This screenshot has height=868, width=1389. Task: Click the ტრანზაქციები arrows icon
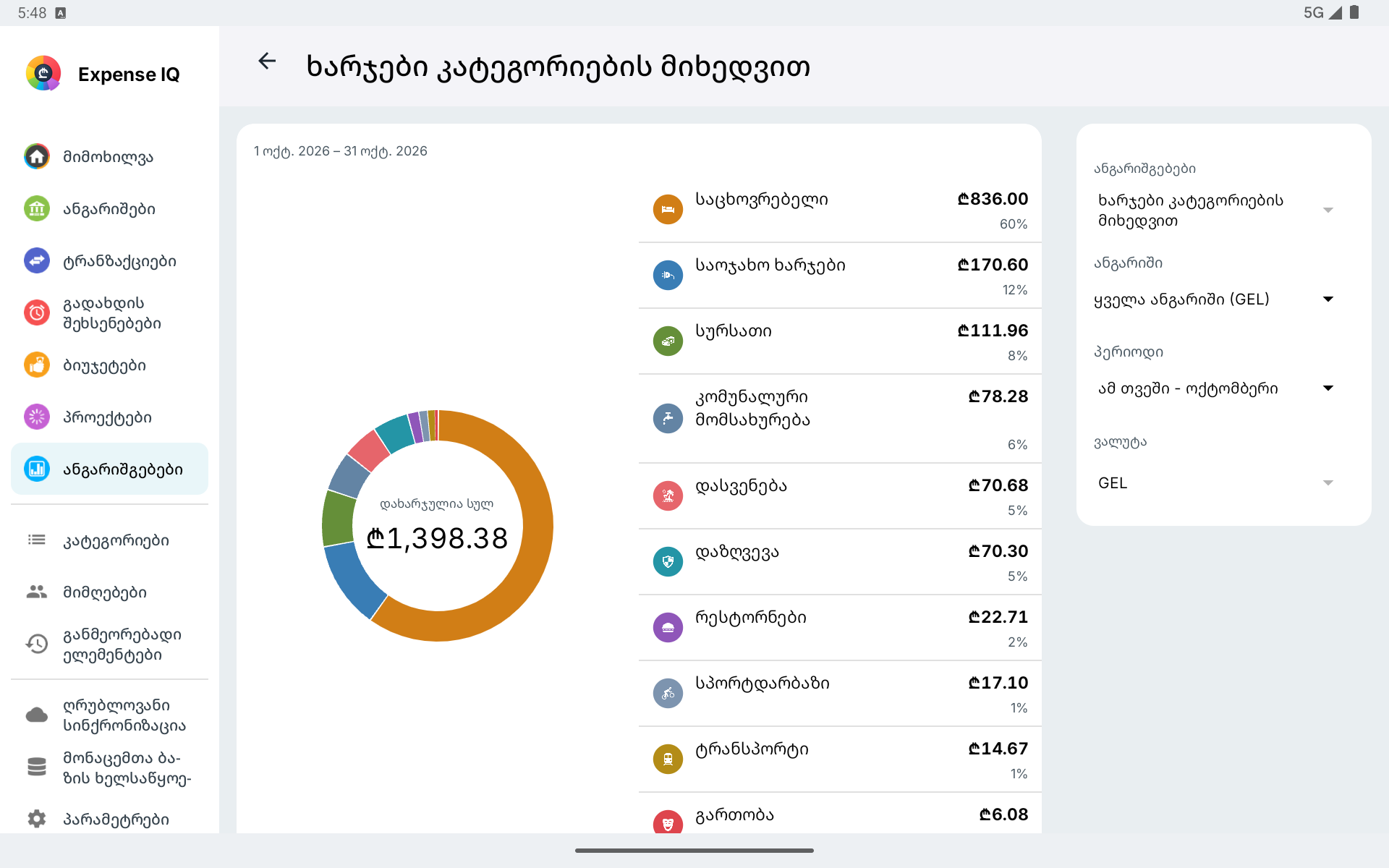37,260
